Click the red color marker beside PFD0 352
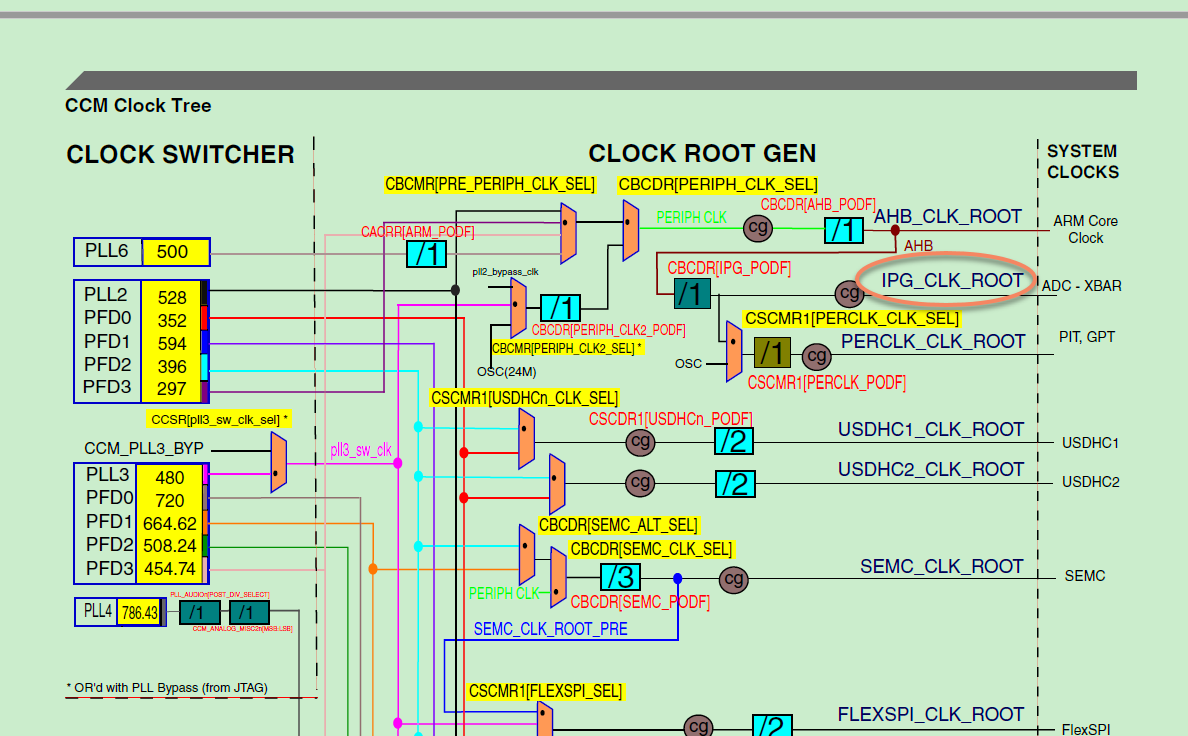Viewport: 1188px width, 736px height. coord(205,318)
